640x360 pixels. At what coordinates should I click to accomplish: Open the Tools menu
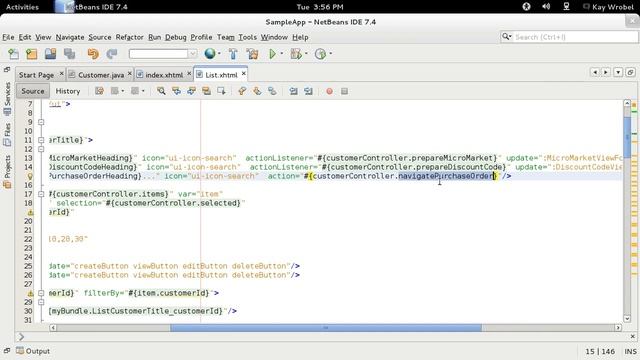[247, 37]
